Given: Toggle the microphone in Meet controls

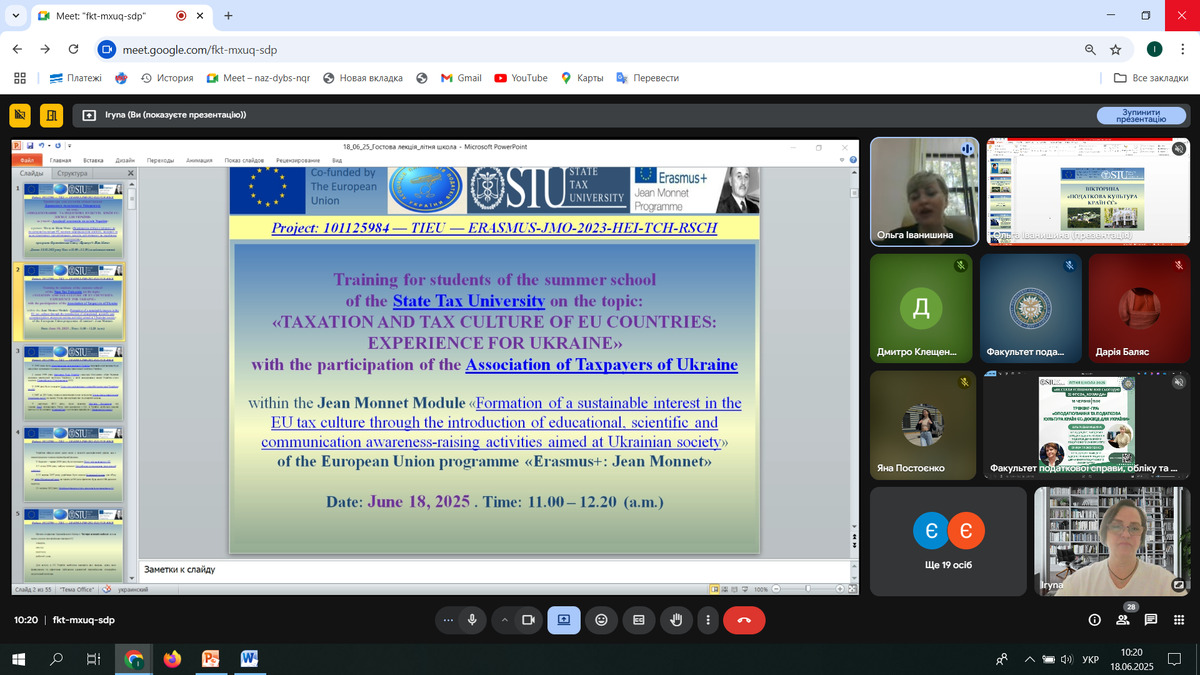Looking at the screenshot, I should (472, 620).
